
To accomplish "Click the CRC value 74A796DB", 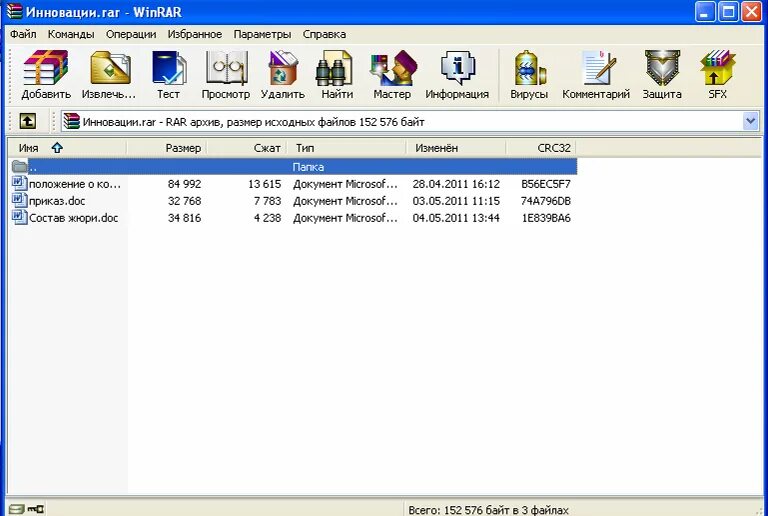I will (x=546, y=201).
